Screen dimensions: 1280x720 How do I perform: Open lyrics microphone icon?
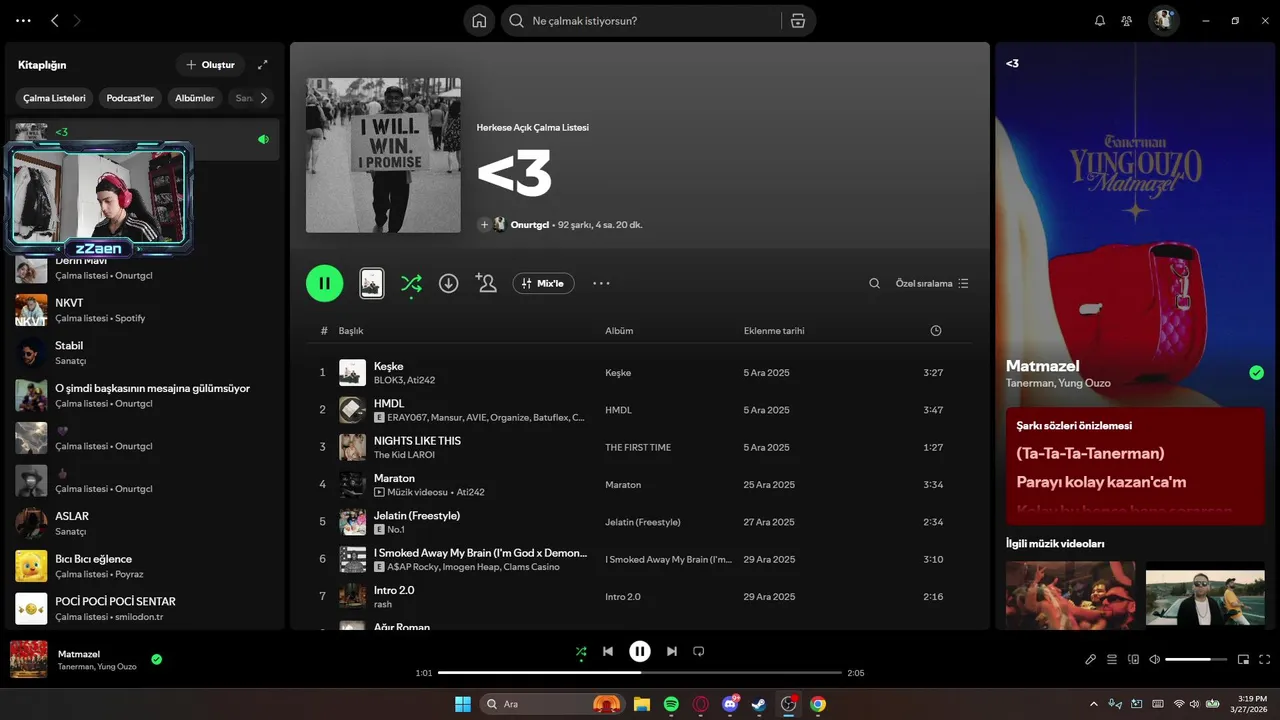[1091, 659]
